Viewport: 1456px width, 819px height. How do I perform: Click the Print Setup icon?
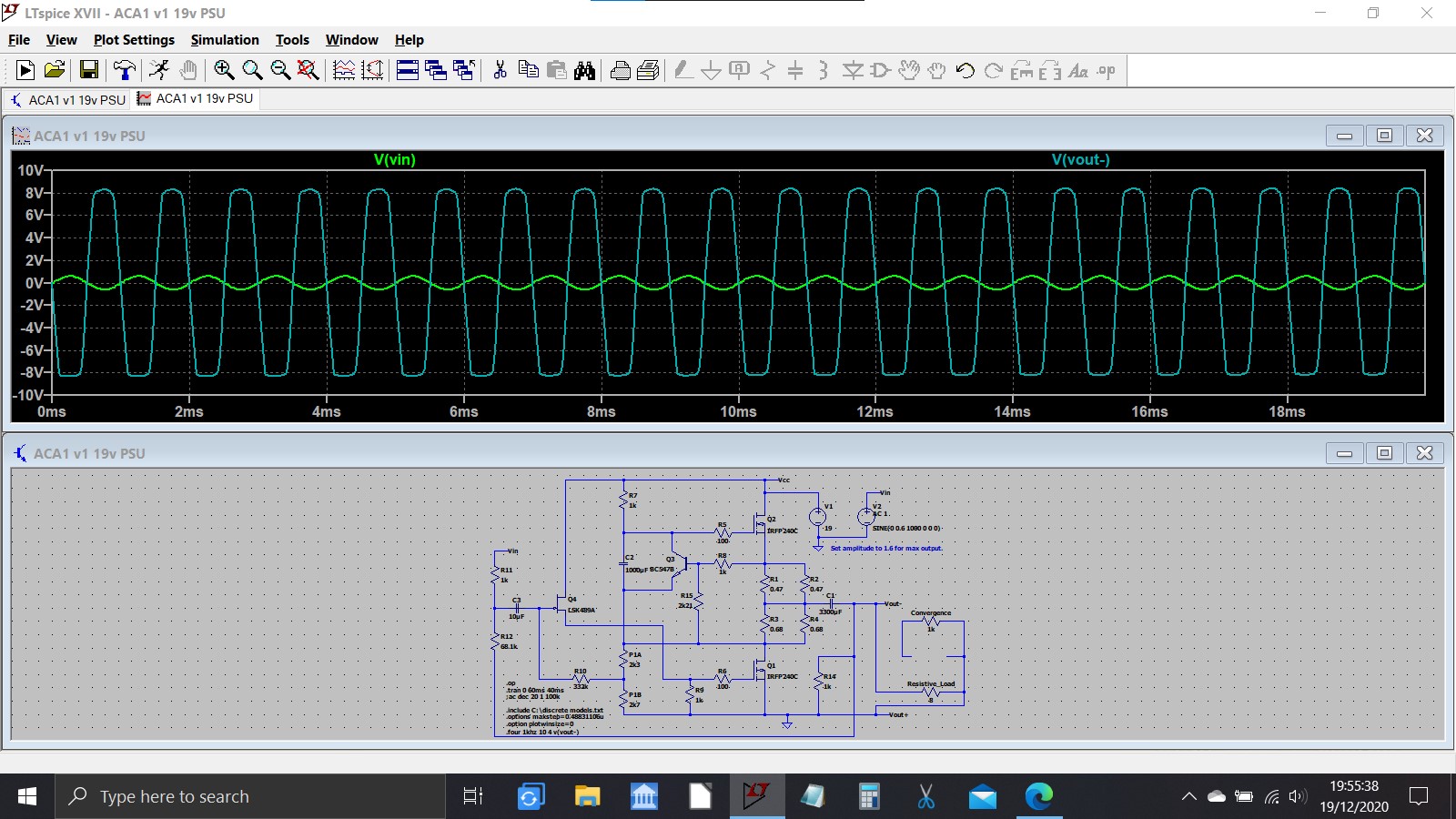[649, 70]
